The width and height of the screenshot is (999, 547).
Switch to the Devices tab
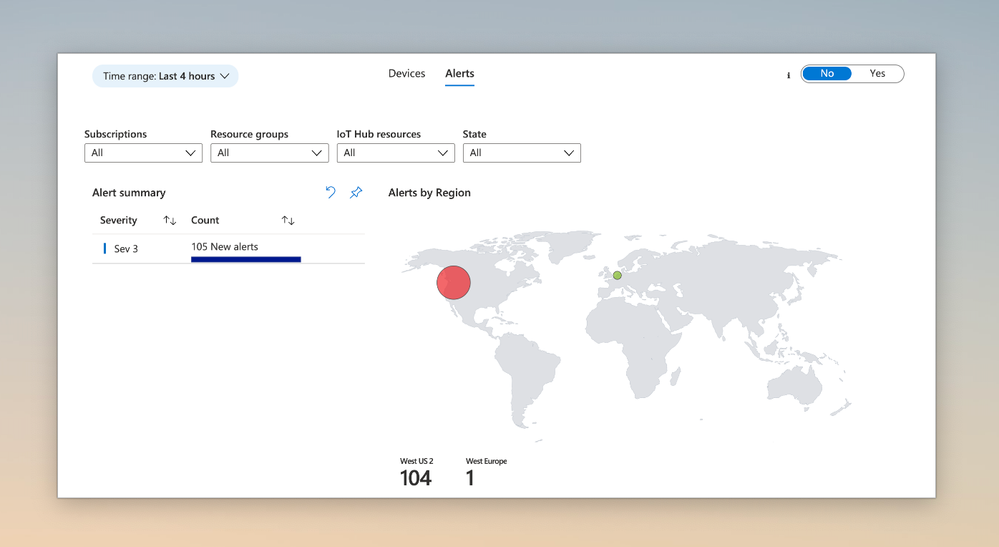406,74
